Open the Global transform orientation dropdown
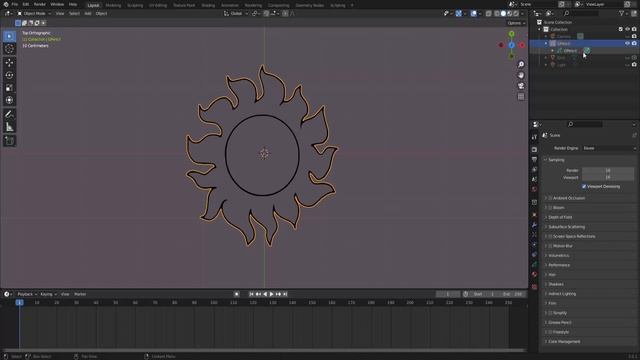The image size is (640, 360). tap(236, 13)
